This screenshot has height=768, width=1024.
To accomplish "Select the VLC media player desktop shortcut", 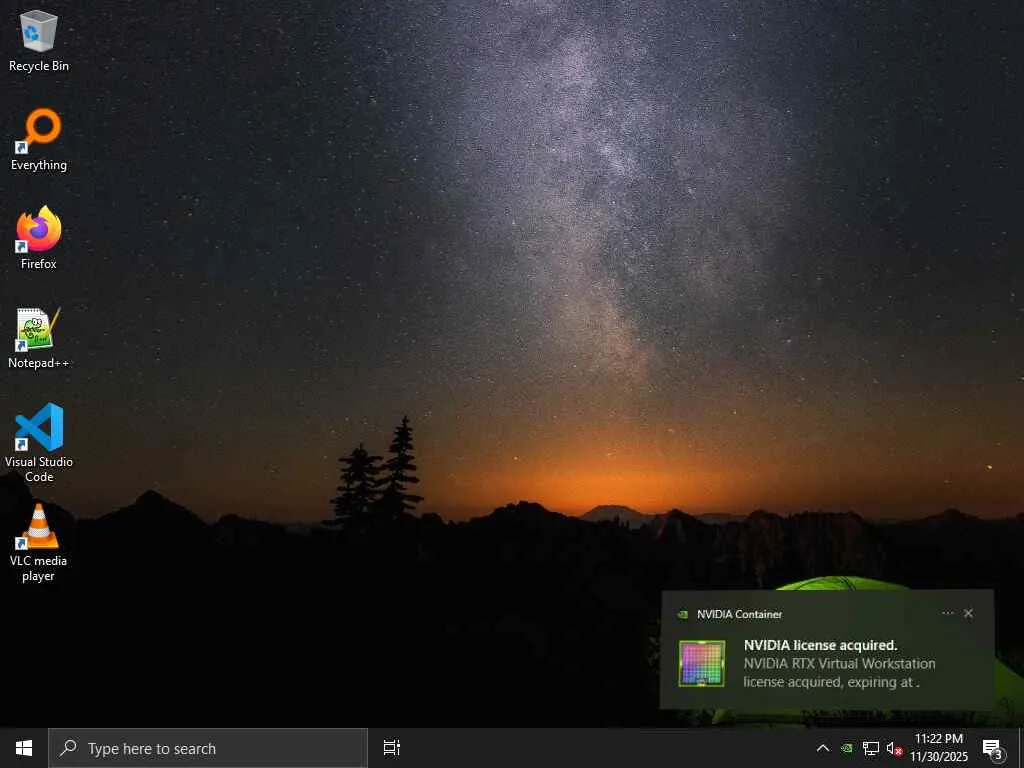I will 39,543.
